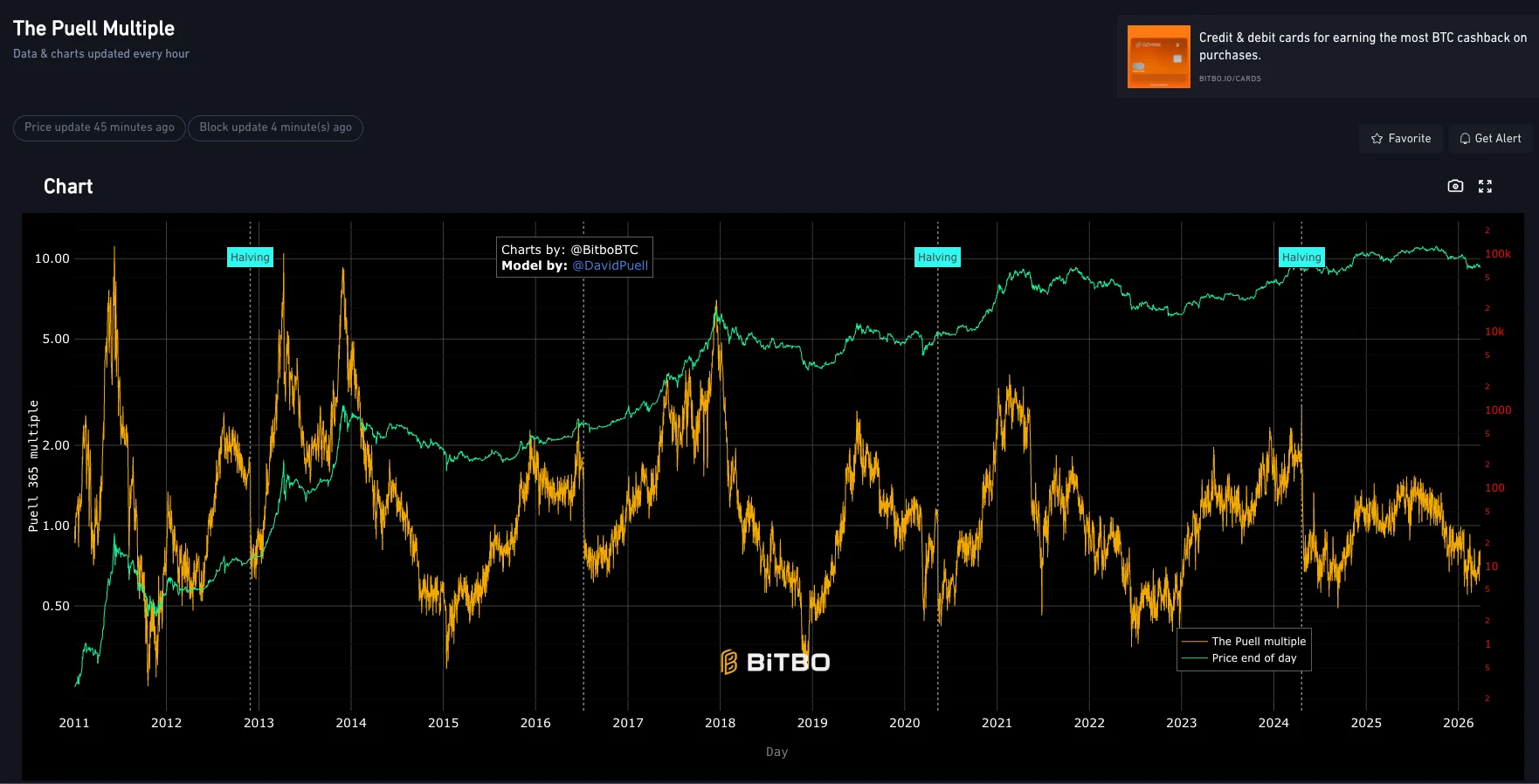Click the 2020 label on the x-axis

(904, 723)
